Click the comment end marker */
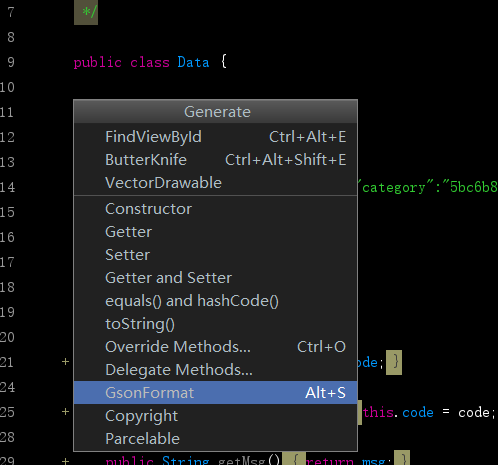 click(90, 12)
